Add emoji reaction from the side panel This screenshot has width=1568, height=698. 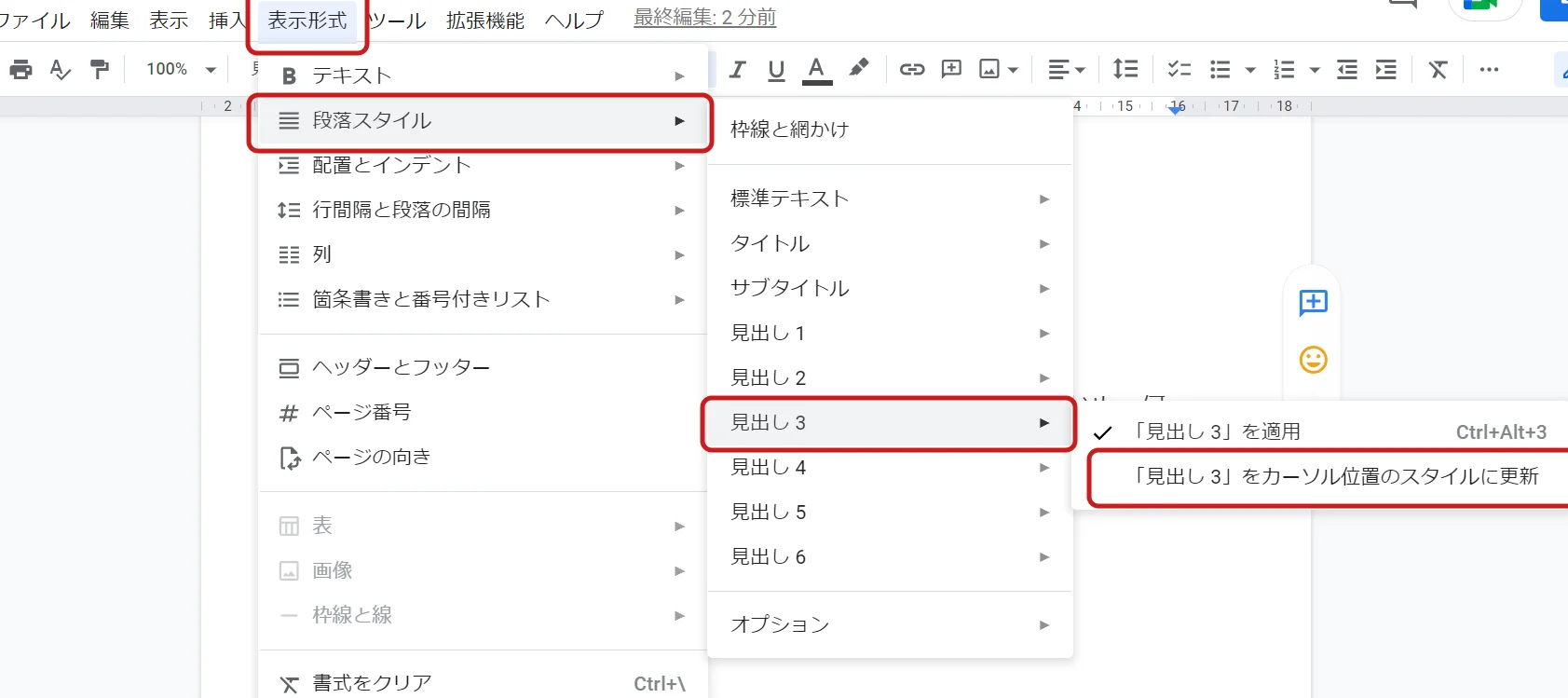pos(1313,360)
